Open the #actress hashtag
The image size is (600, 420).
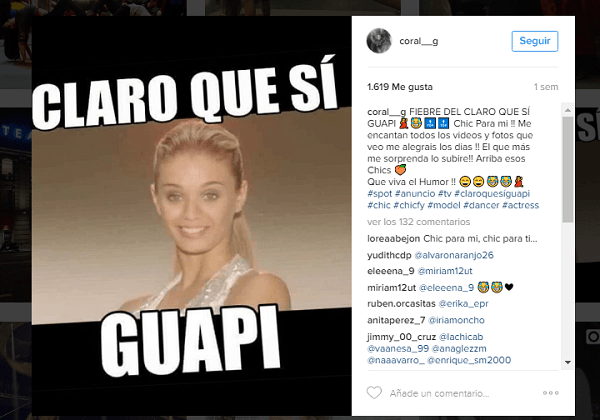[x=520, y=205]
